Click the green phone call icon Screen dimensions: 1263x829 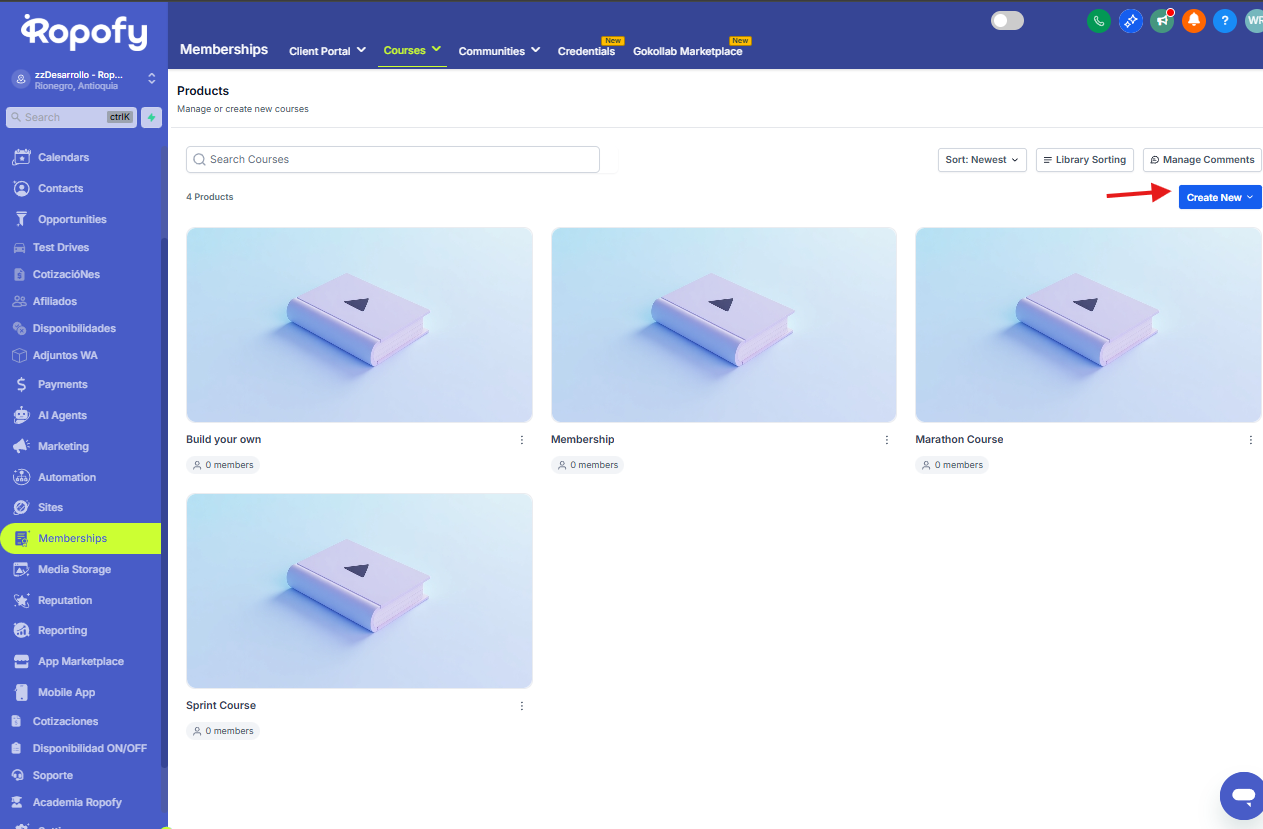(x=1099, y=21)
